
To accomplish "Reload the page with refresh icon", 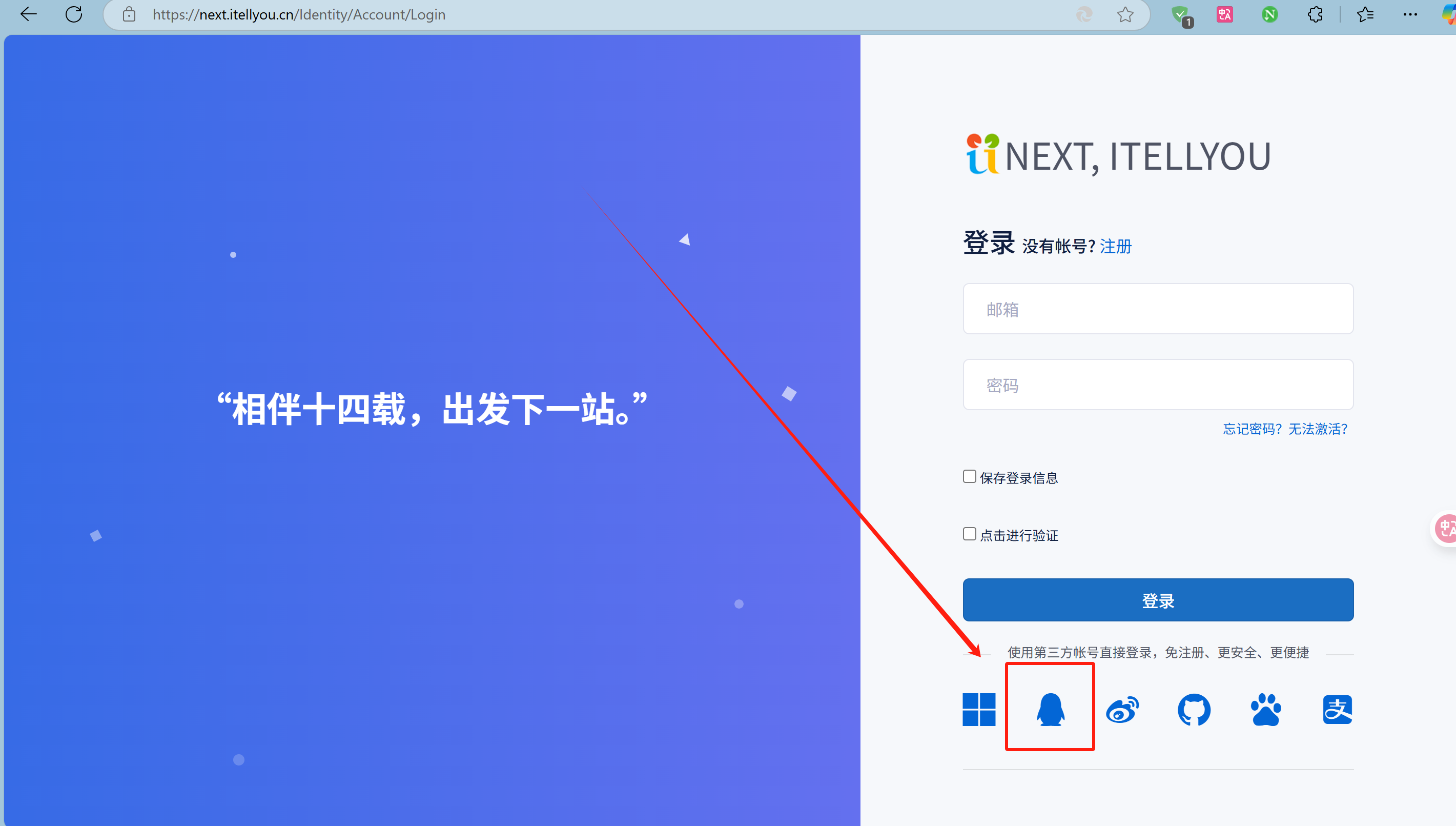I will tap(74, 14).
